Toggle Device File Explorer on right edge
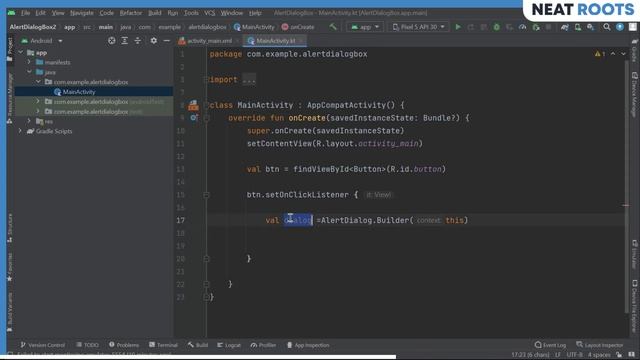 click(634, 306)
